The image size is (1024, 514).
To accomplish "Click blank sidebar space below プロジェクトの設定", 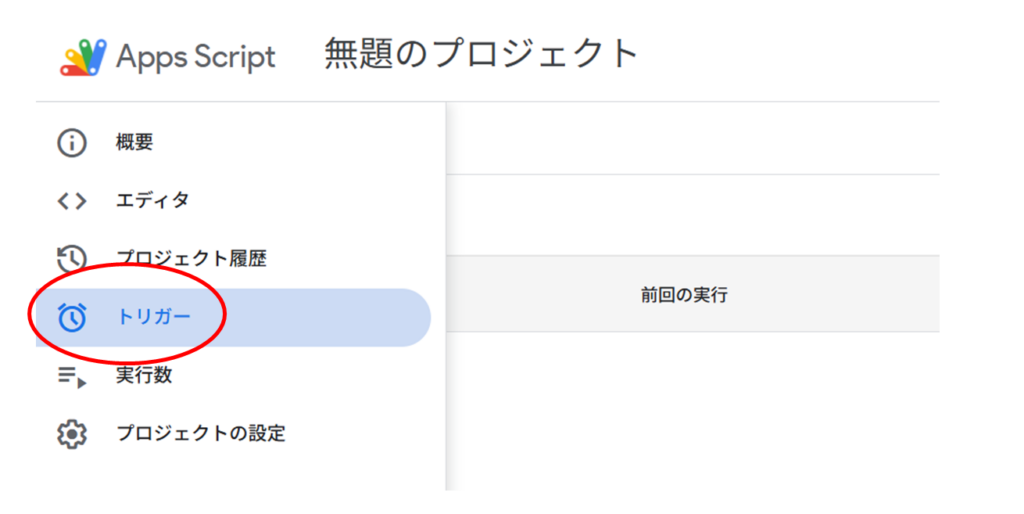I will pos(240,477).
